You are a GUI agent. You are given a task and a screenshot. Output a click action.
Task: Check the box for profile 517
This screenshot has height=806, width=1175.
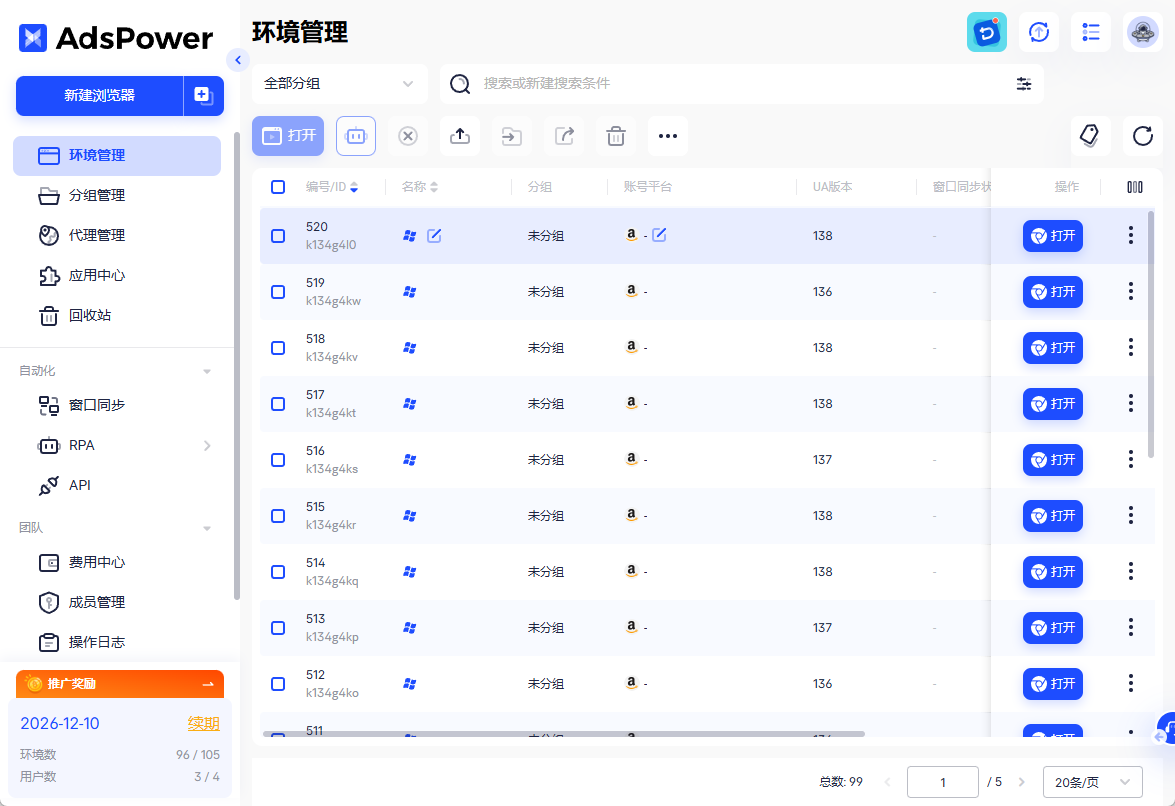tap(278, 404)
